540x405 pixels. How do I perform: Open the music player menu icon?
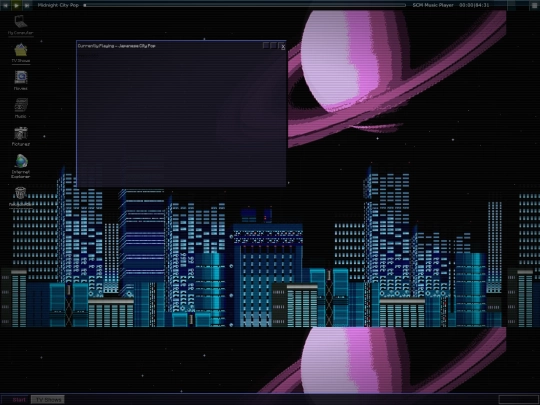[534, 5]
